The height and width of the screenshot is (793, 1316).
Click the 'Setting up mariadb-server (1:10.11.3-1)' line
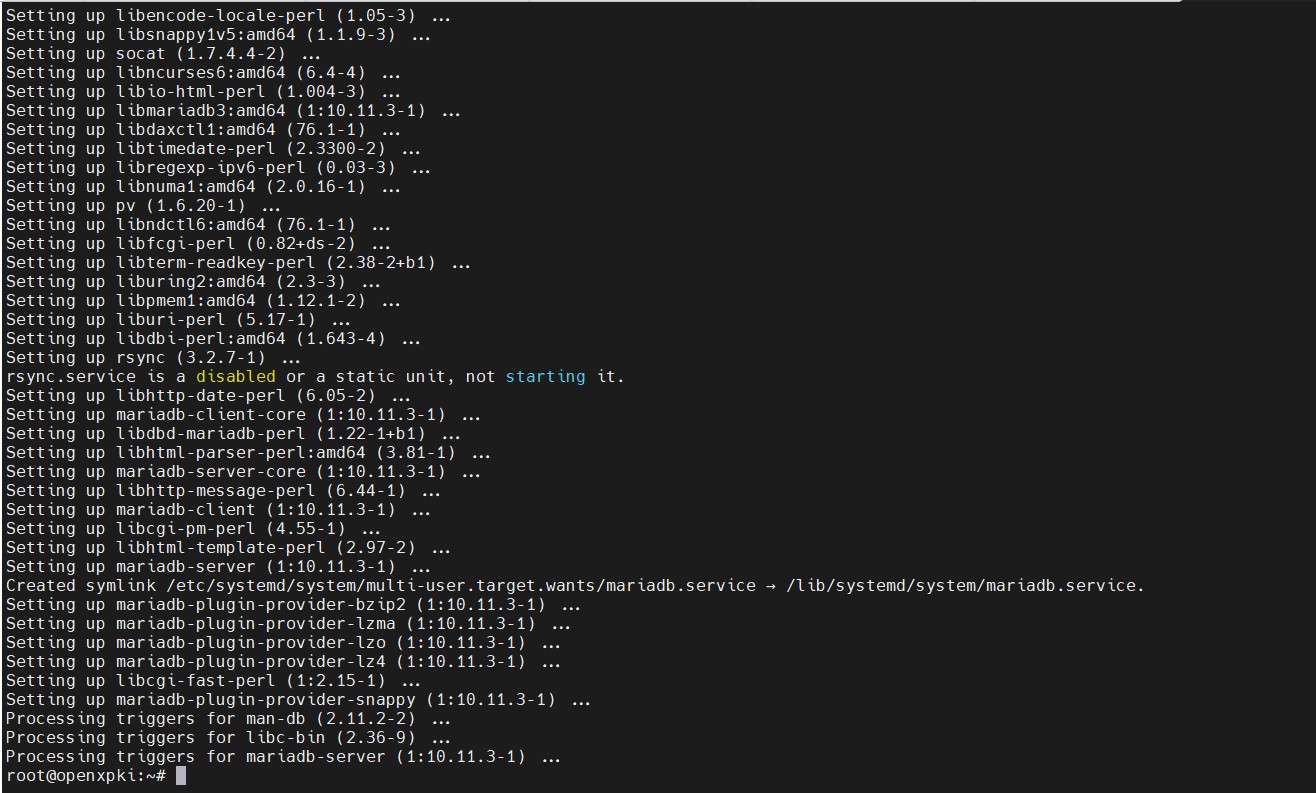click(x=228, y=567)
